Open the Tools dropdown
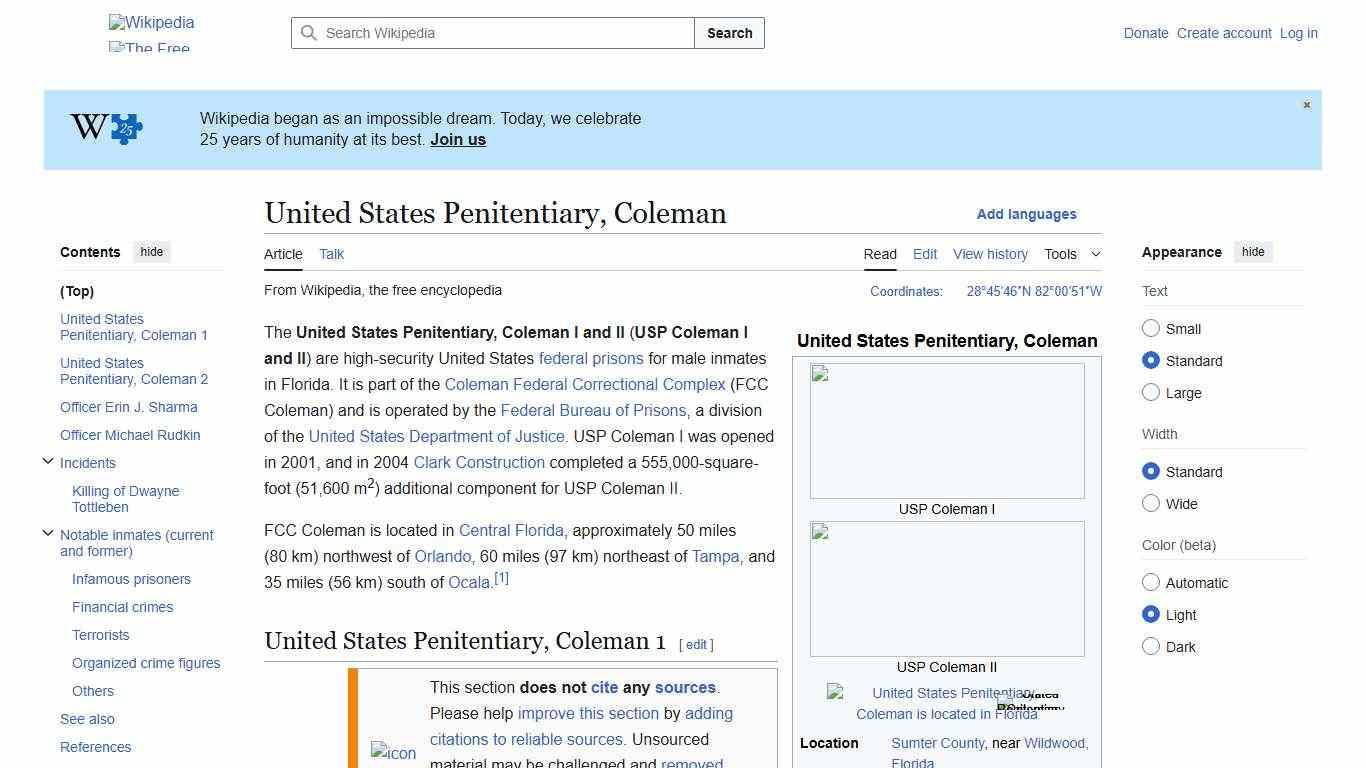This screenshot has width=1366, height=768. [x=1072, y=254]
